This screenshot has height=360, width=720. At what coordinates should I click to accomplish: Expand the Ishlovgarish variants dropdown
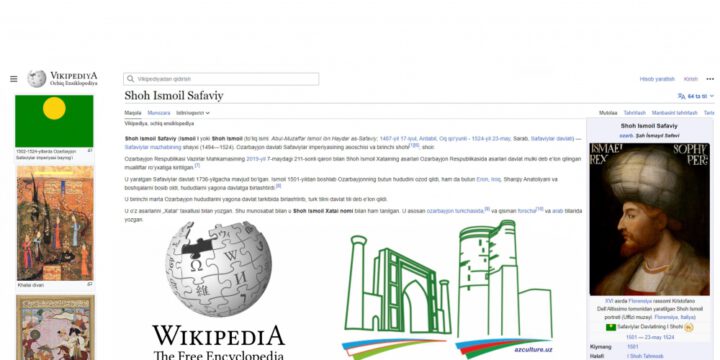[193, 113]
